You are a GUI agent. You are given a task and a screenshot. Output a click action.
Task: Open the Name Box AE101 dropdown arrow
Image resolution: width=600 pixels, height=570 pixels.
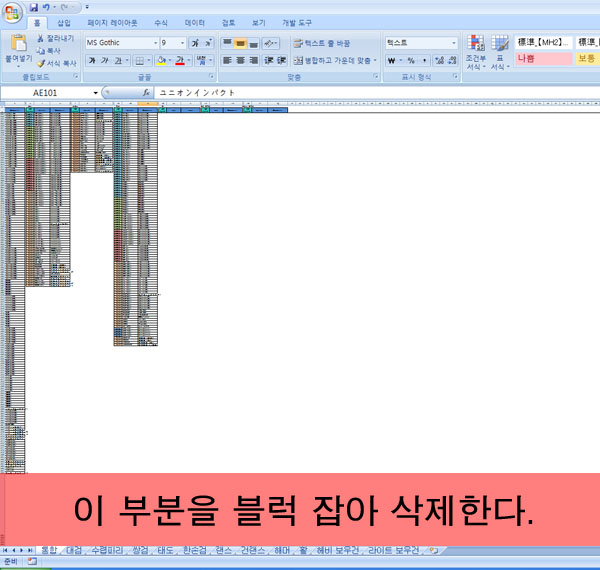(95, 93)
